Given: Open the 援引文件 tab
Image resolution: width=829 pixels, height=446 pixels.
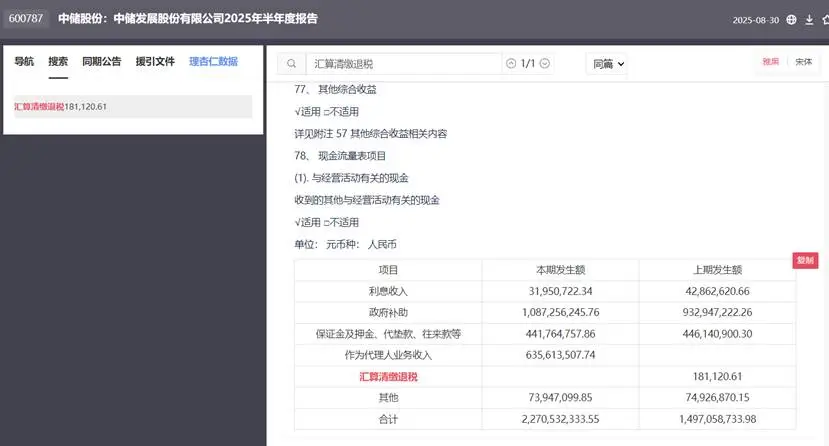Looking at the screenshot, I should point(155,61).
